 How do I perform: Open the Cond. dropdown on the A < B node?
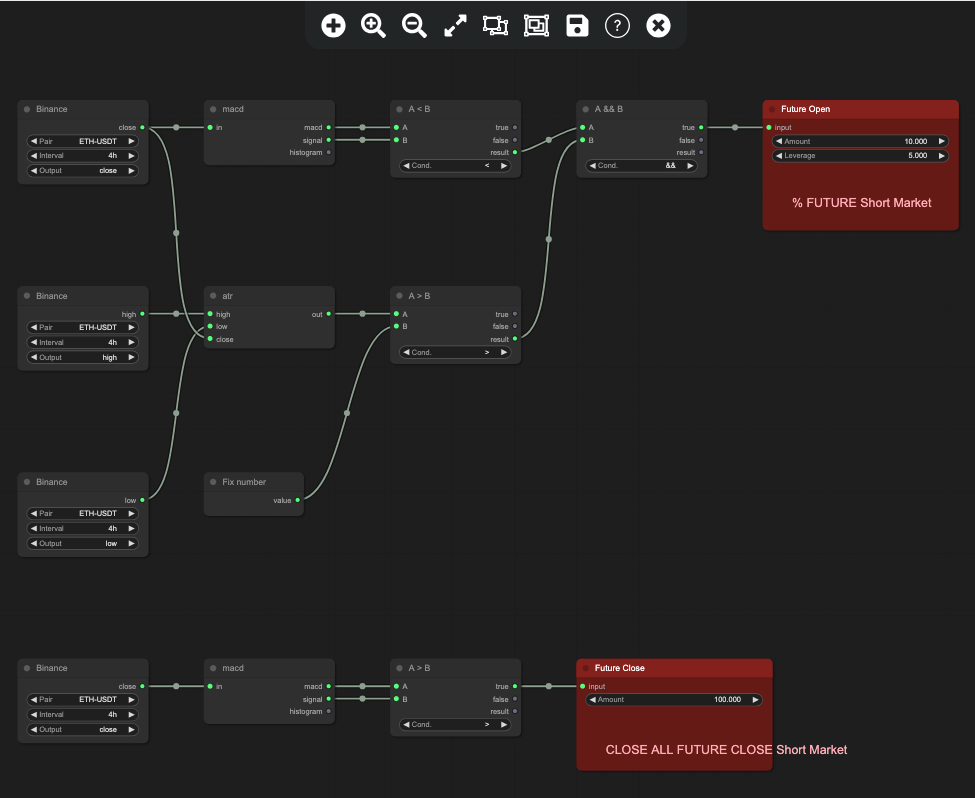[x=455, y=166]
